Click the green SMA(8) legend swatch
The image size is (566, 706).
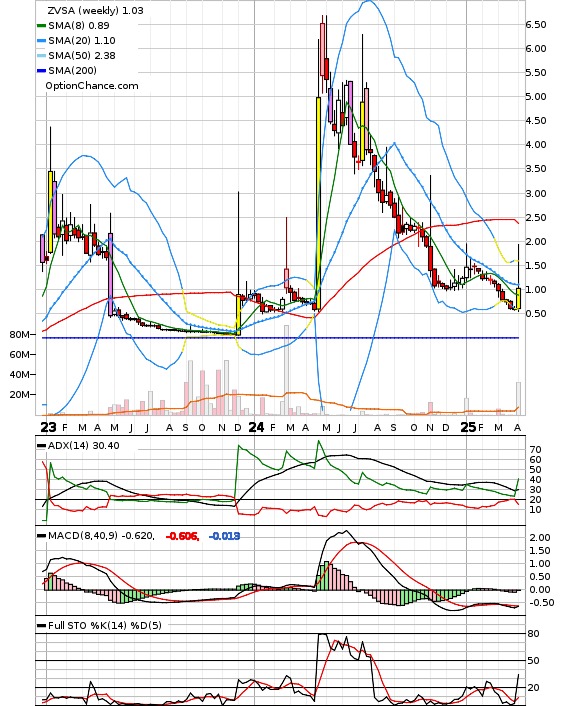(x=41, y=26)
